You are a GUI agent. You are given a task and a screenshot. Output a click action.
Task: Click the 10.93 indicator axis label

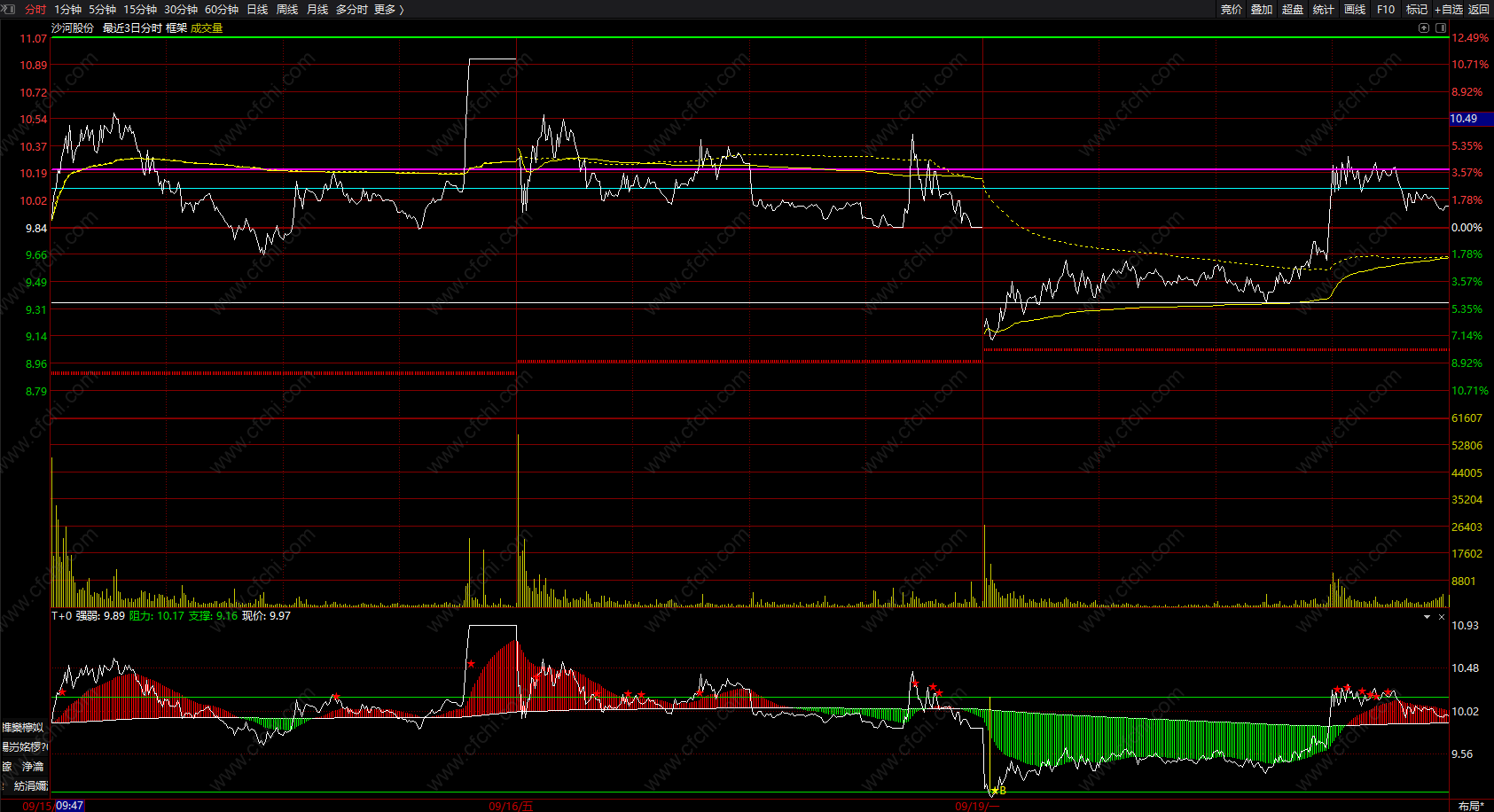(1465, 626)
